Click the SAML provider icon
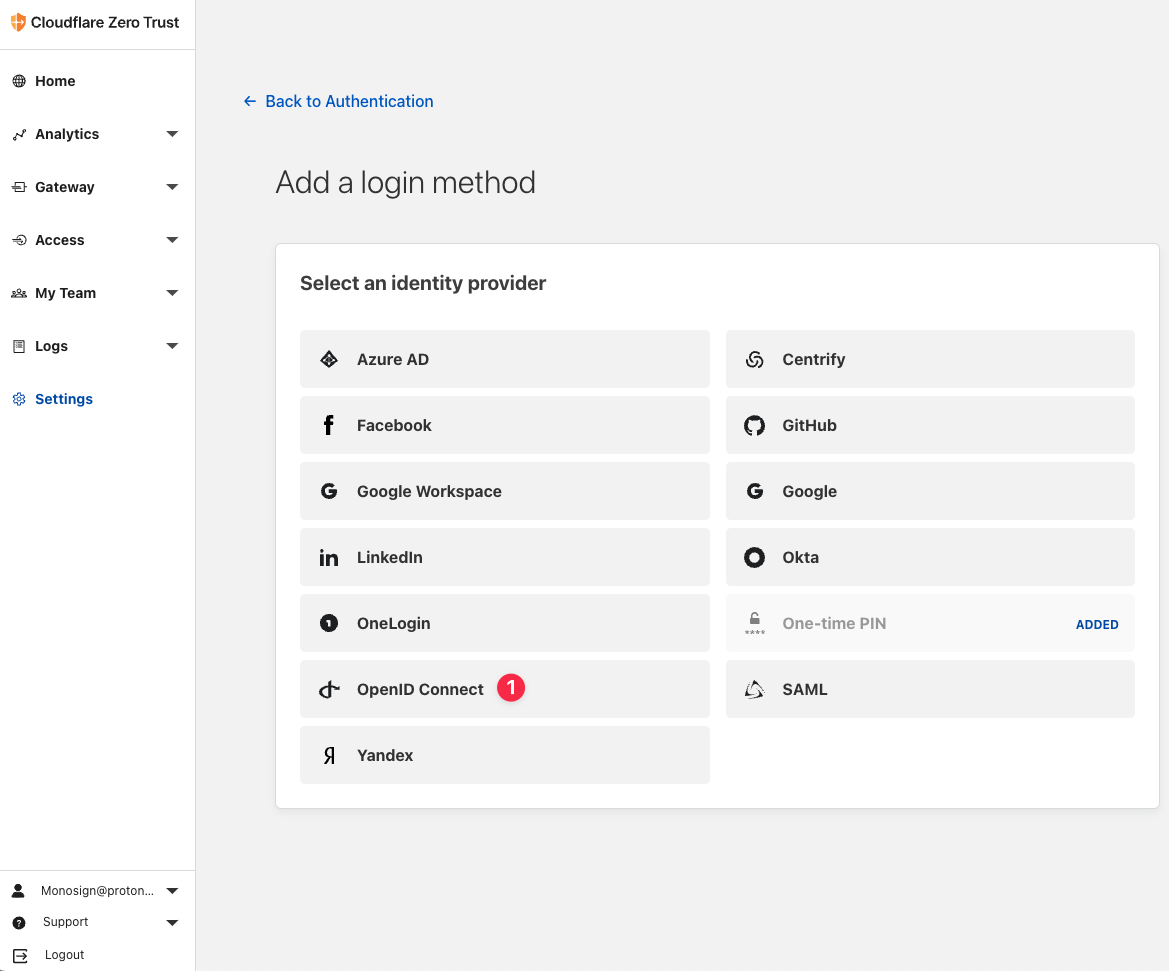This screenshot has width=1169, height=971. coord(754,689)
